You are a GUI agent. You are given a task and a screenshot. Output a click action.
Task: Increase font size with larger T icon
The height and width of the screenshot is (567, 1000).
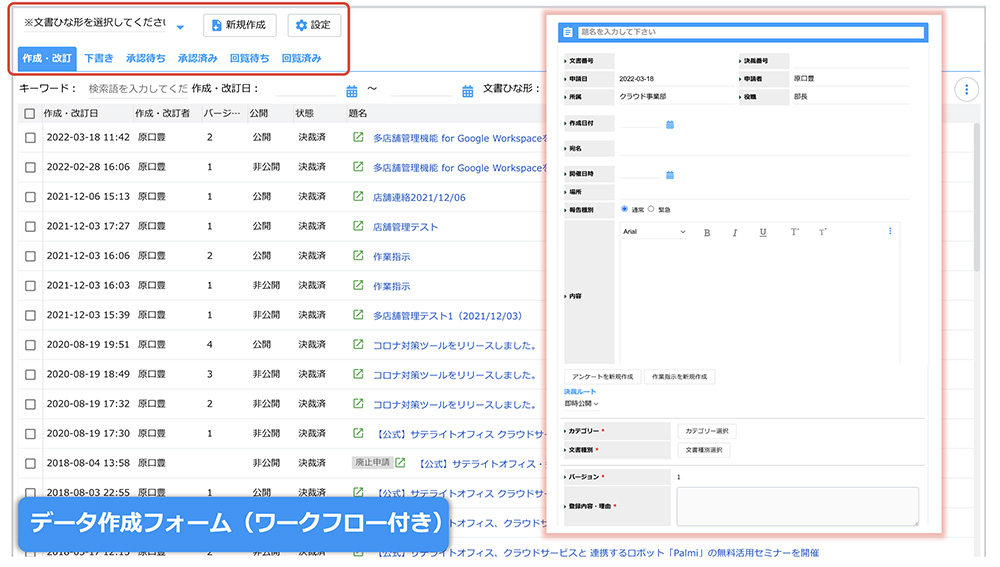794,232
